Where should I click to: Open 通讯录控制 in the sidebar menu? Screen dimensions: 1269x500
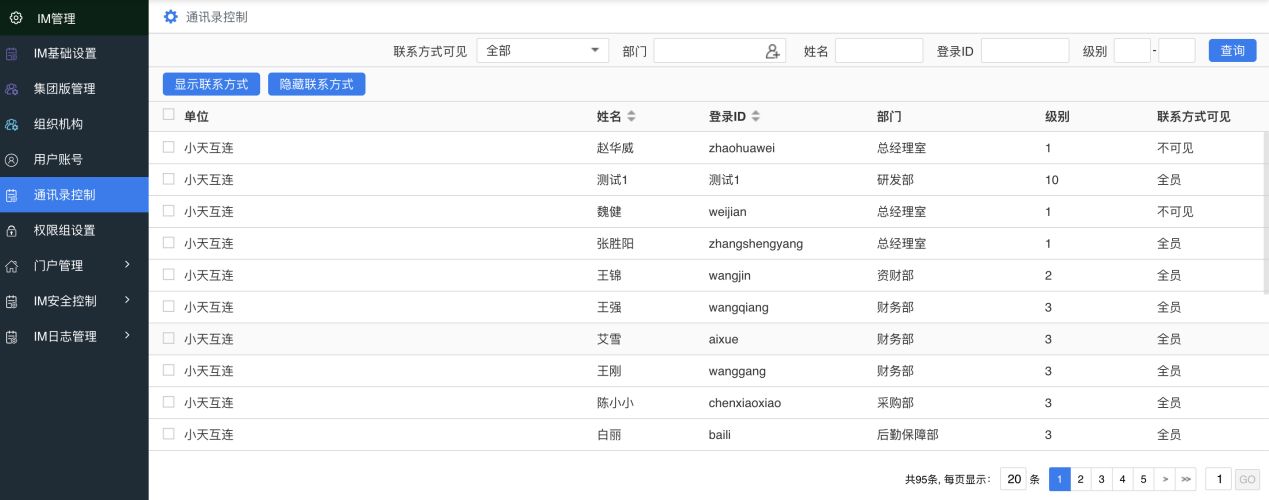65,195
